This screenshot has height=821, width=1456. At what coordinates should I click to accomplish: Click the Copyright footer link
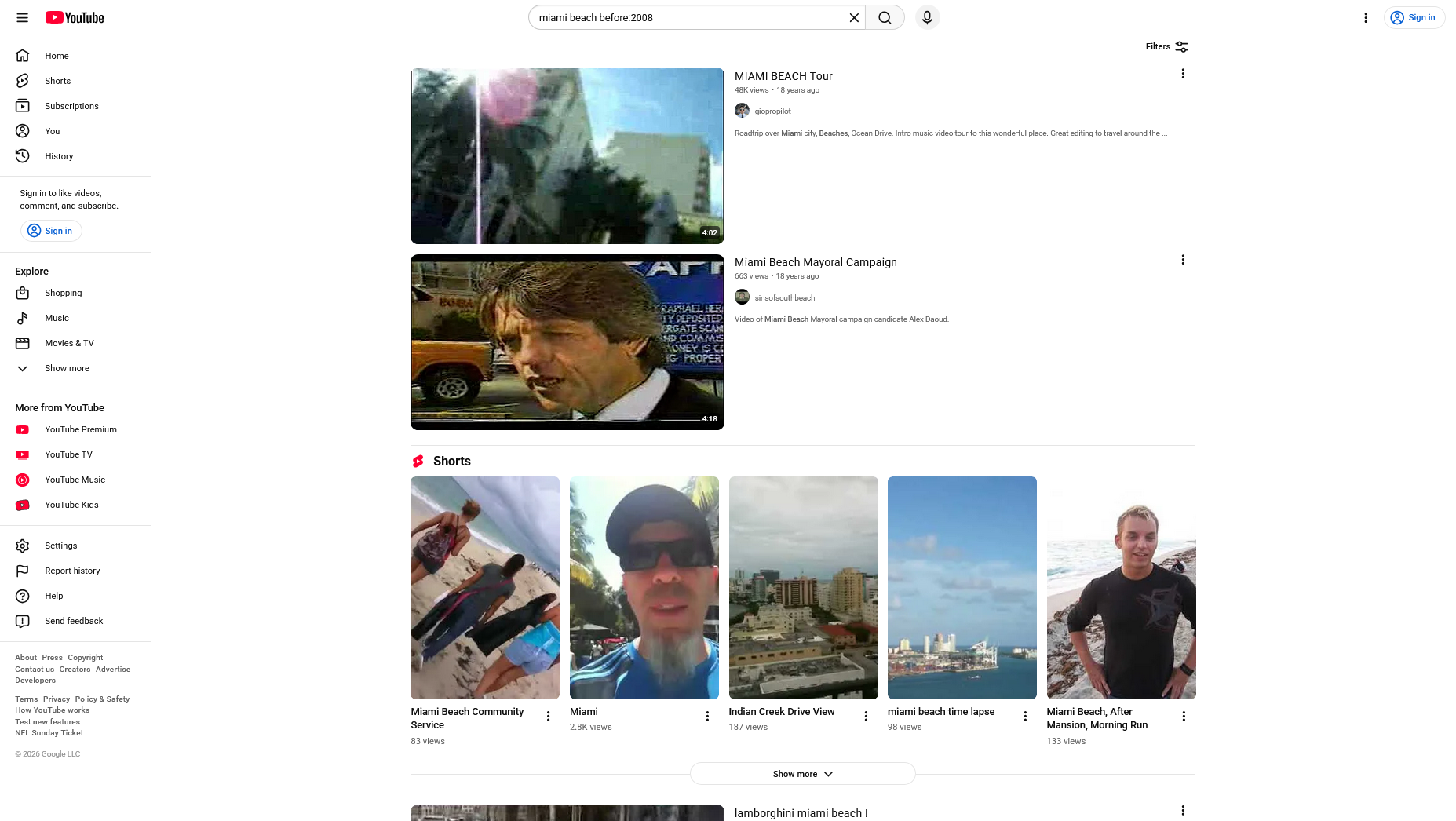(85, 658)
